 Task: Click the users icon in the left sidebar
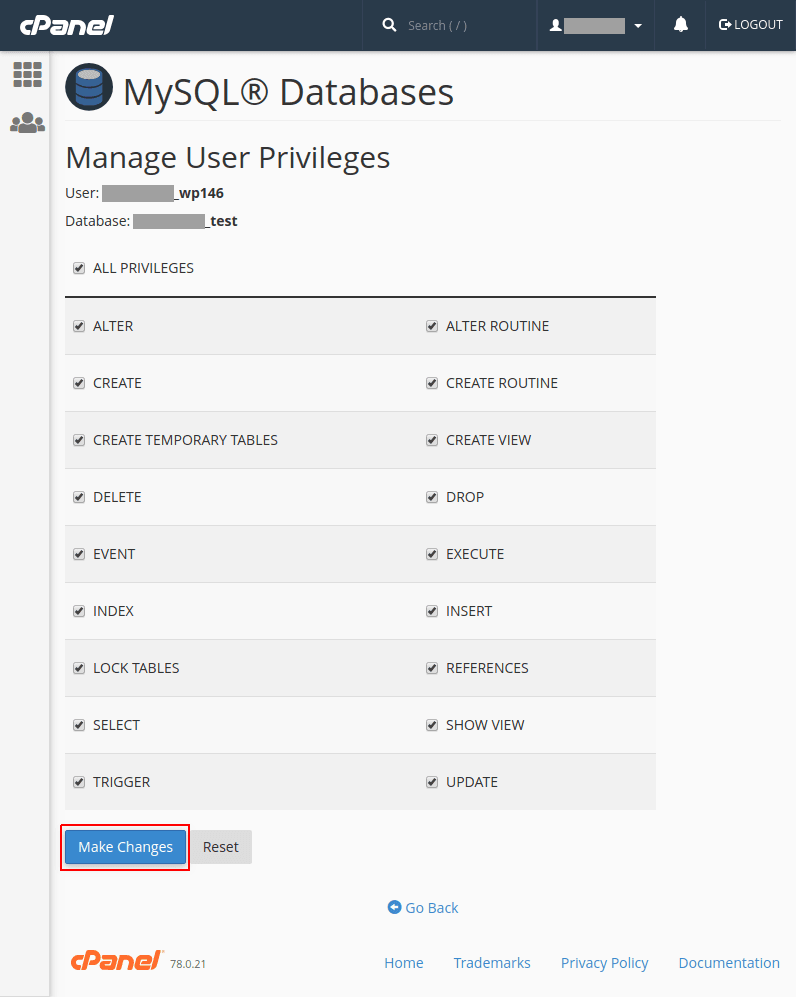click(27, 123)
